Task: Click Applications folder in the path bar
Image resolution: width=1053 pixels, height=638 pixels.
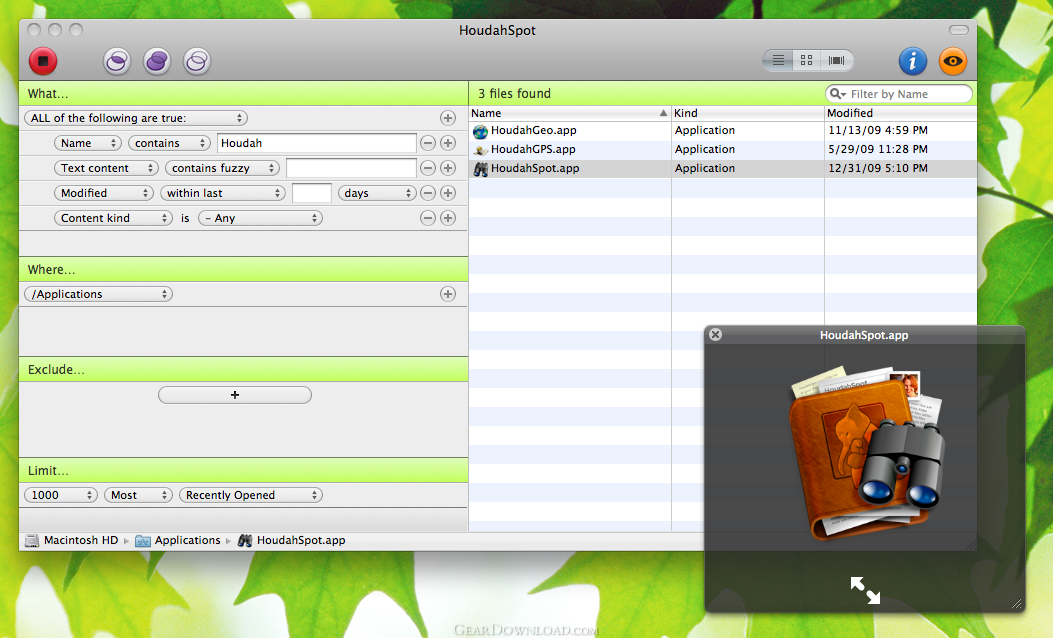Action: pyautogui.click(x=178, y=540)
